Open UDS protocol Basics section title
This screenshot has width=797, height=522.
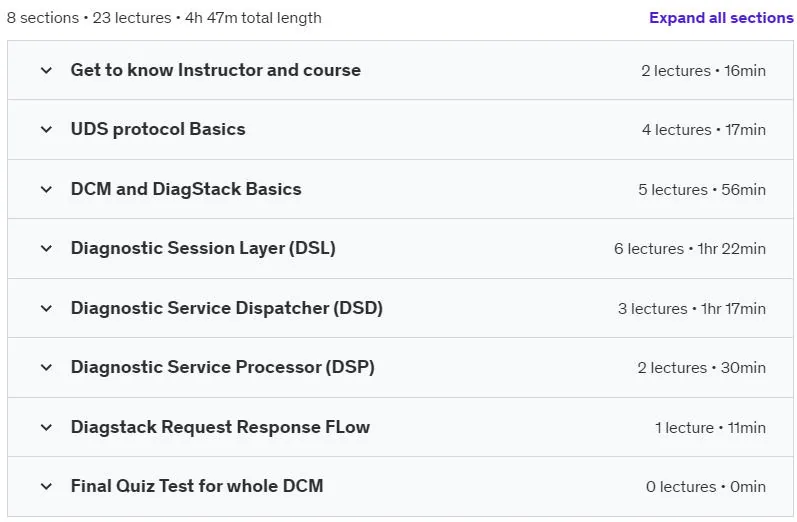(x=158, y=129)
